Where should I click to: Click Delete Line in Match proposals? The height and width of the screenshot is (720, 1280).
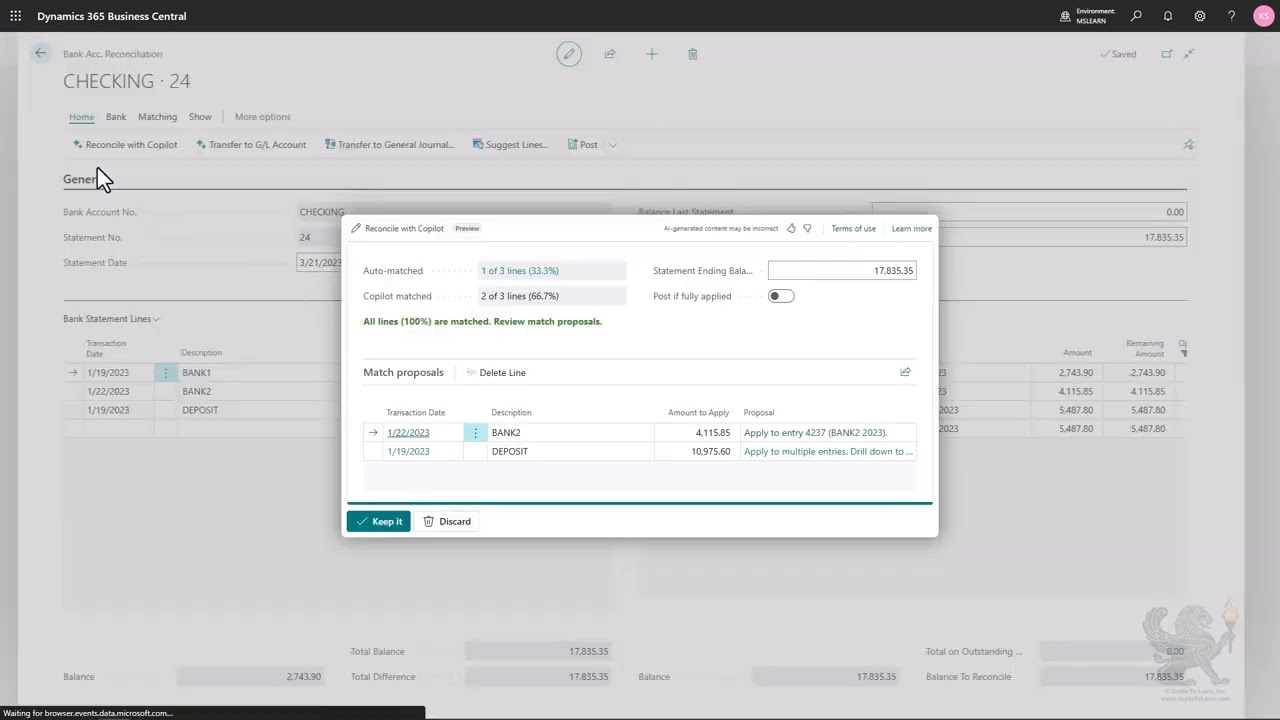(x=495, y=372)
